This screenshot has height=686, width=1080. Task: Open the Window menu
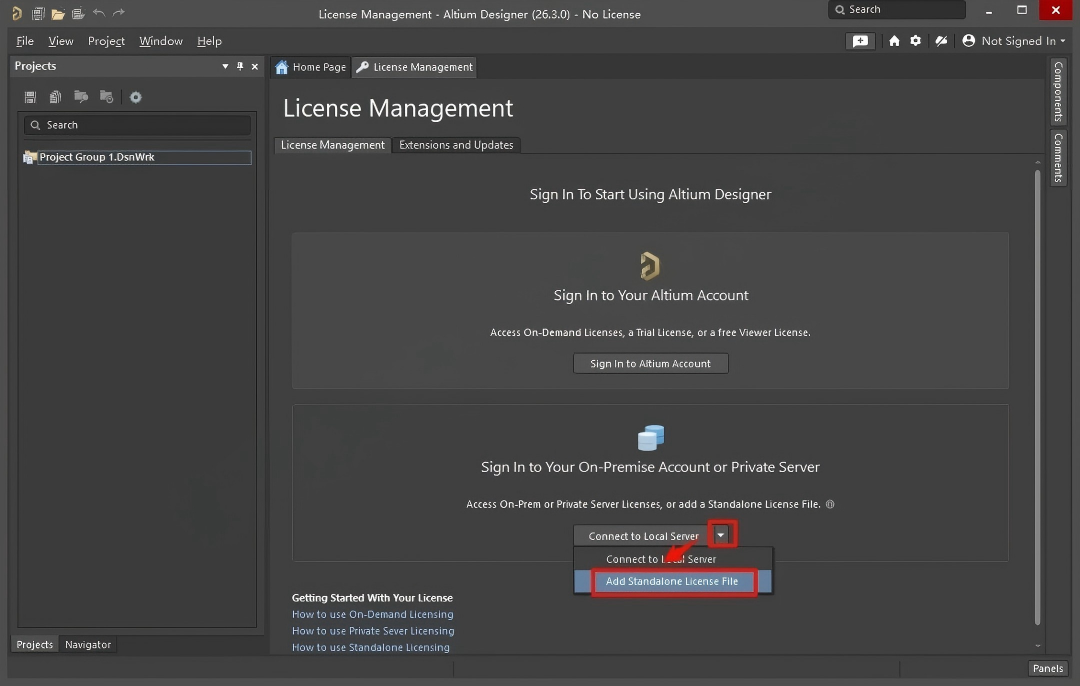(160, 41)
